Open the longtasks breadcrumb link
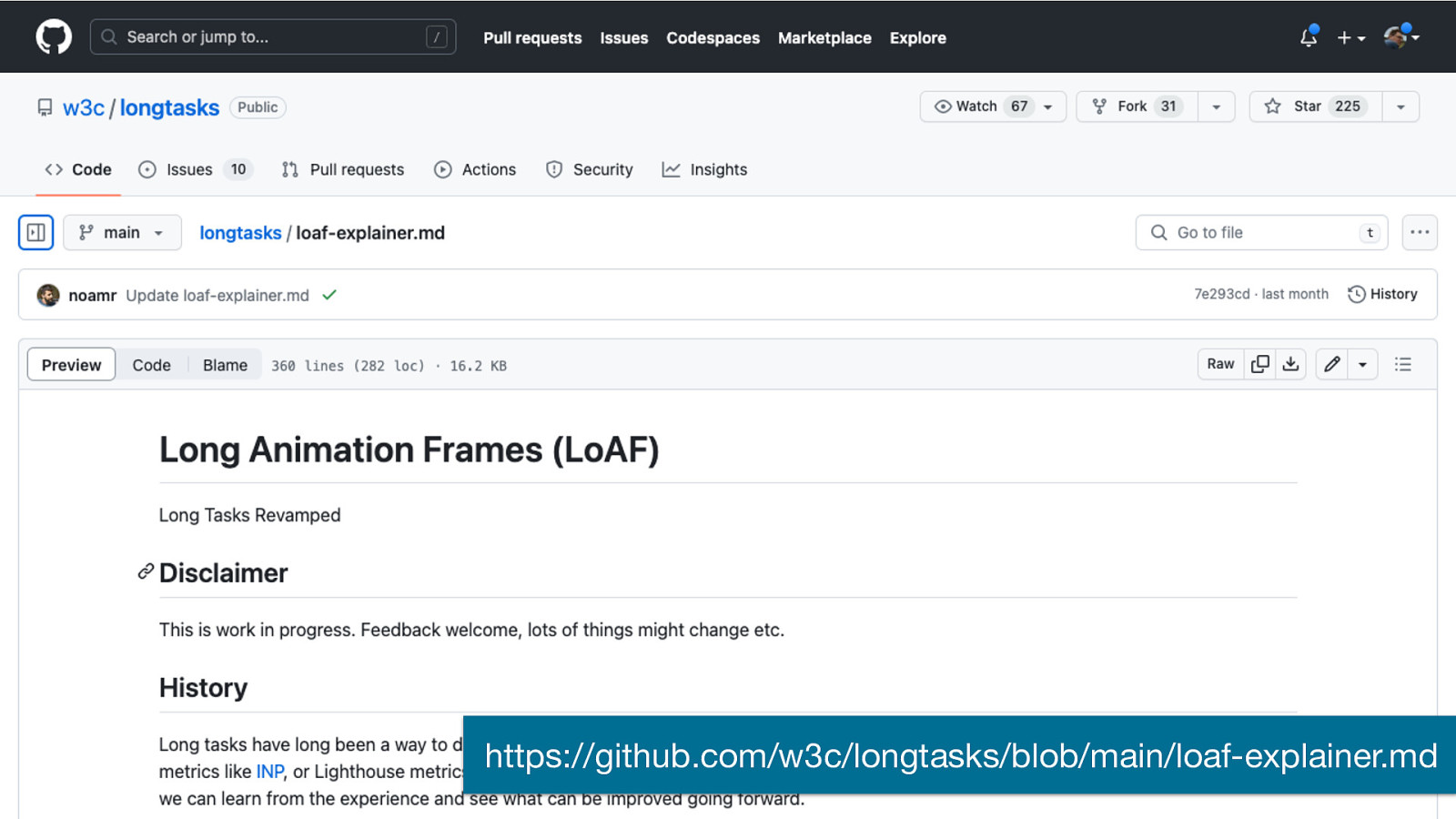1456x819 pixels. click(x=240, y=233)
